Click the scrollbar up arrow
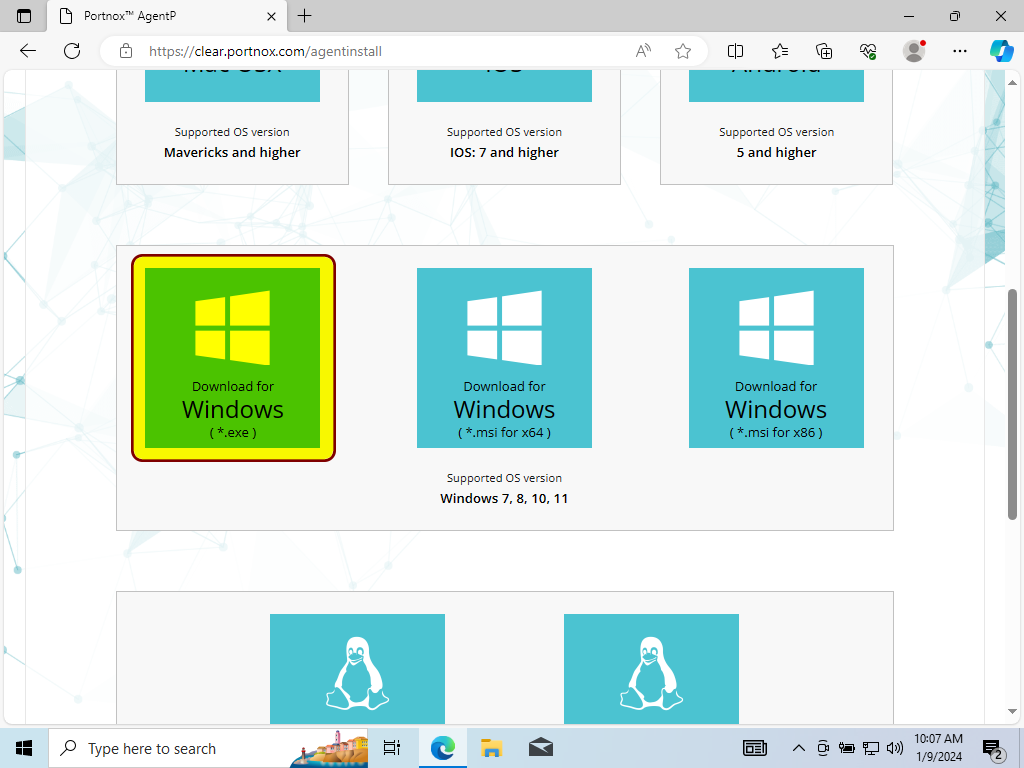 click(x=1012, y=82)
